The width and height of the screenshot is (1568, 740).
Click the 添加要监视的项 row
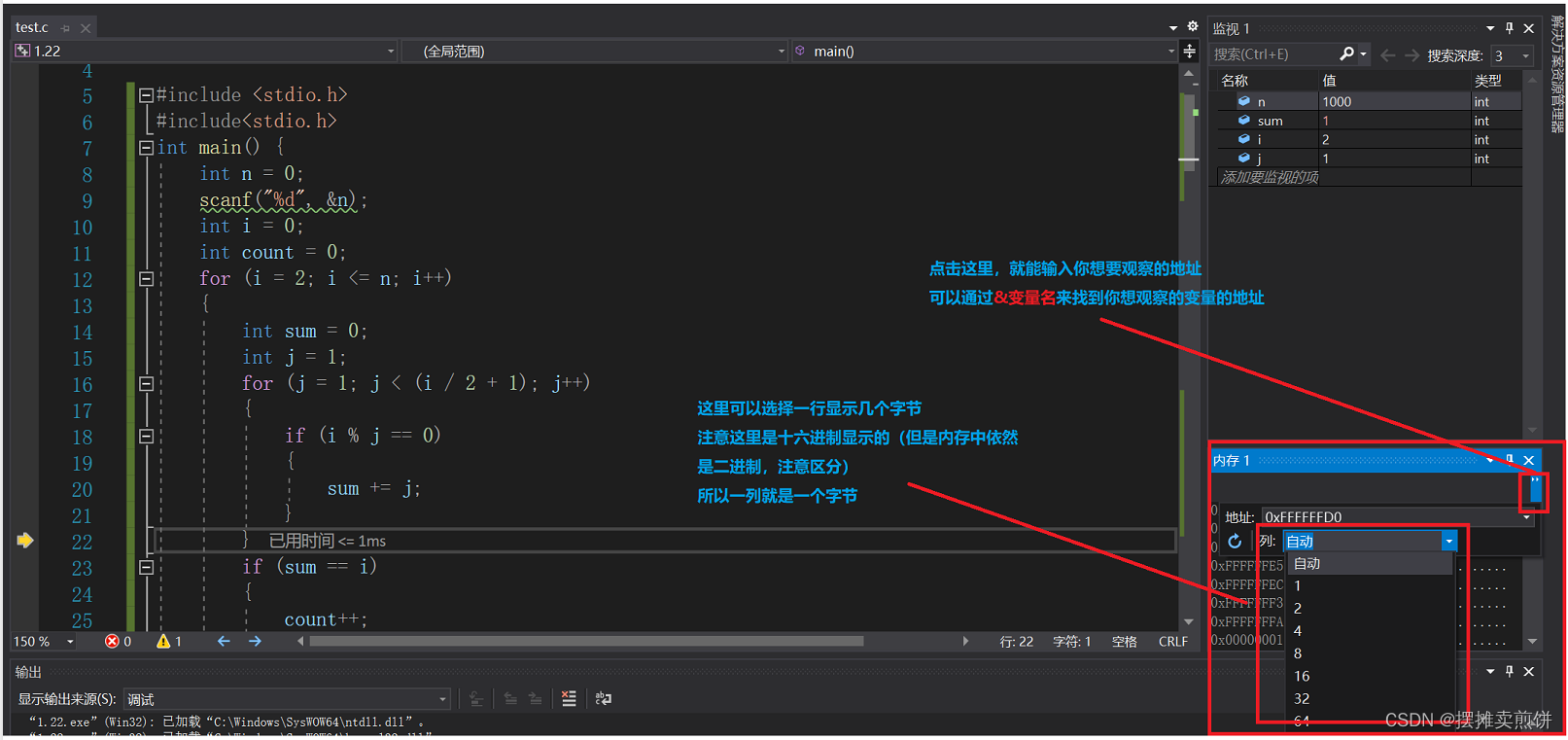point(1370,177)
